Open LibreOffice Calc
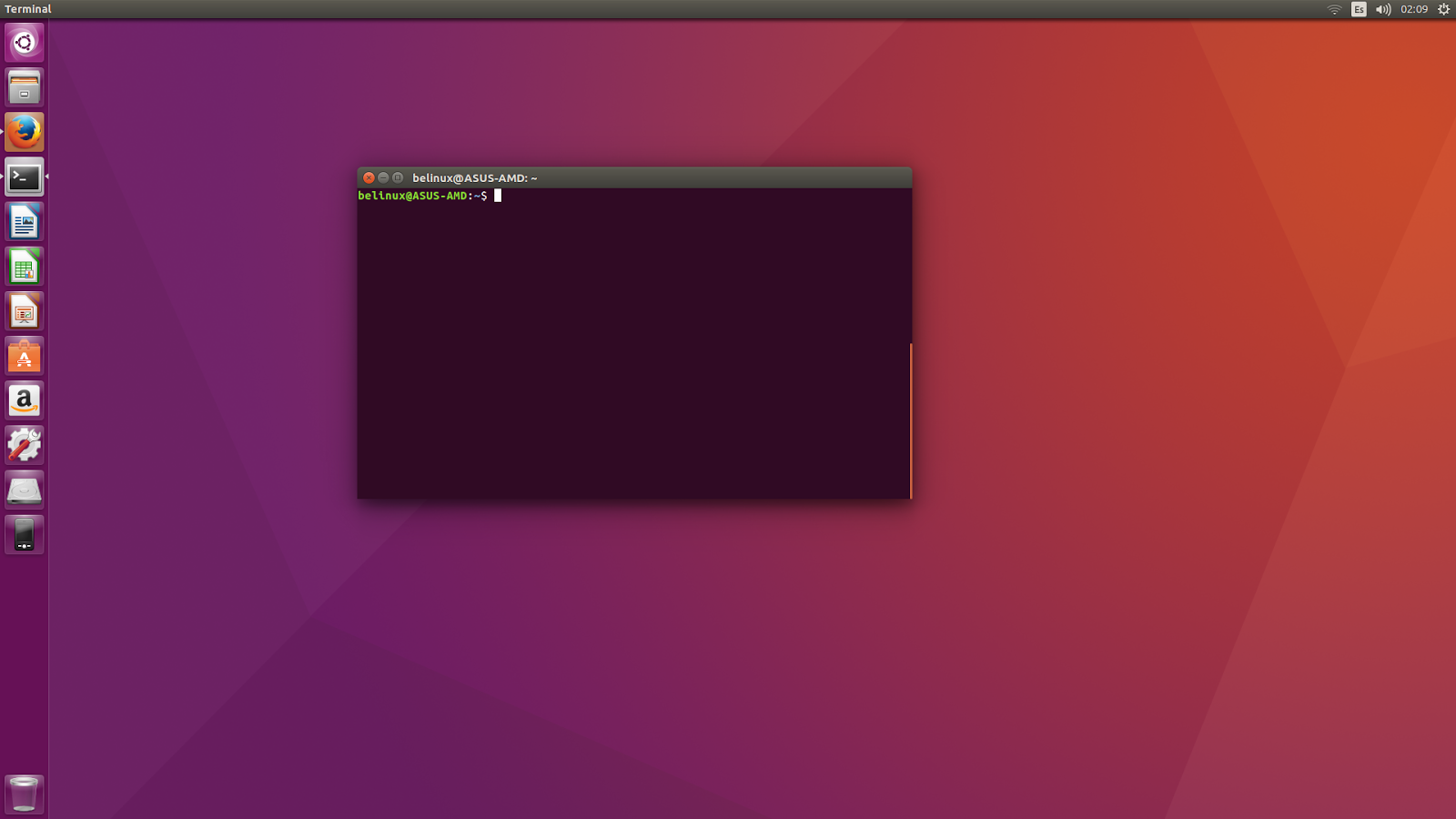The width and height of the screenshot is (1456, 819). point(24,265)
